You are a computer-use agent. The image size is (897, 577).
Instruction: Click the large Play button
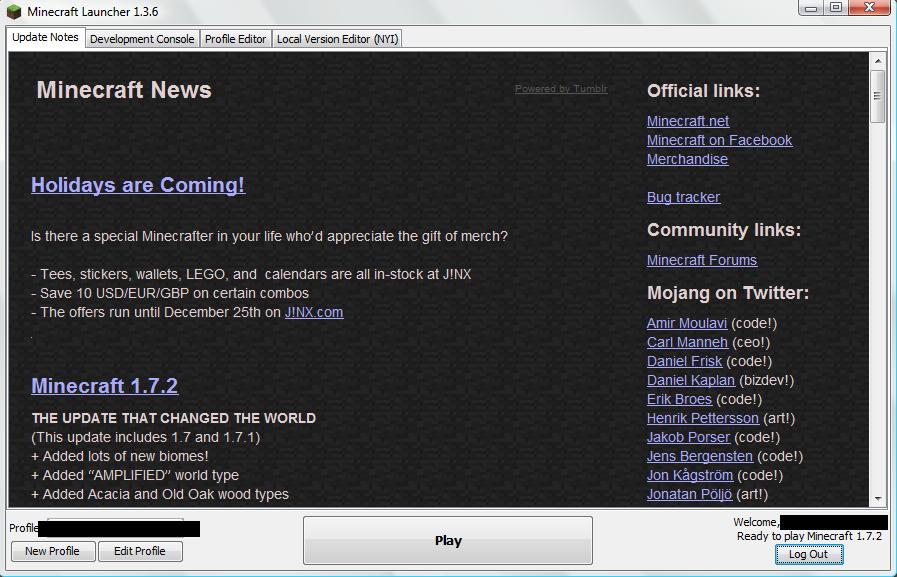448,540
